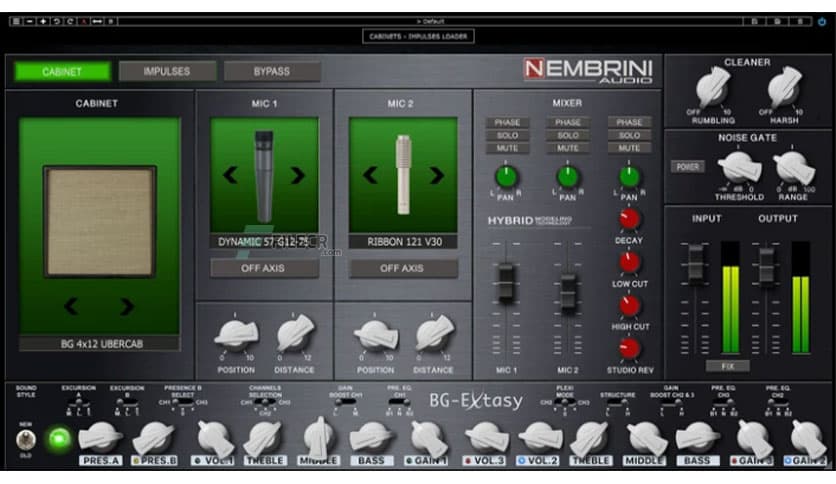Select next cabinet with right arrow

pos(126,306)
